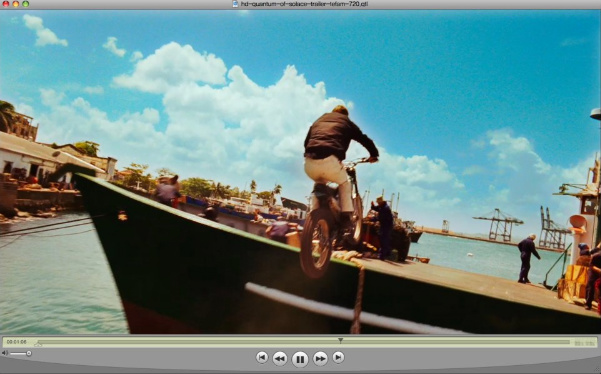Click the playhead marker on the timeline
Image resolution: width=601 pixels, height=374 pixels.
340,340
